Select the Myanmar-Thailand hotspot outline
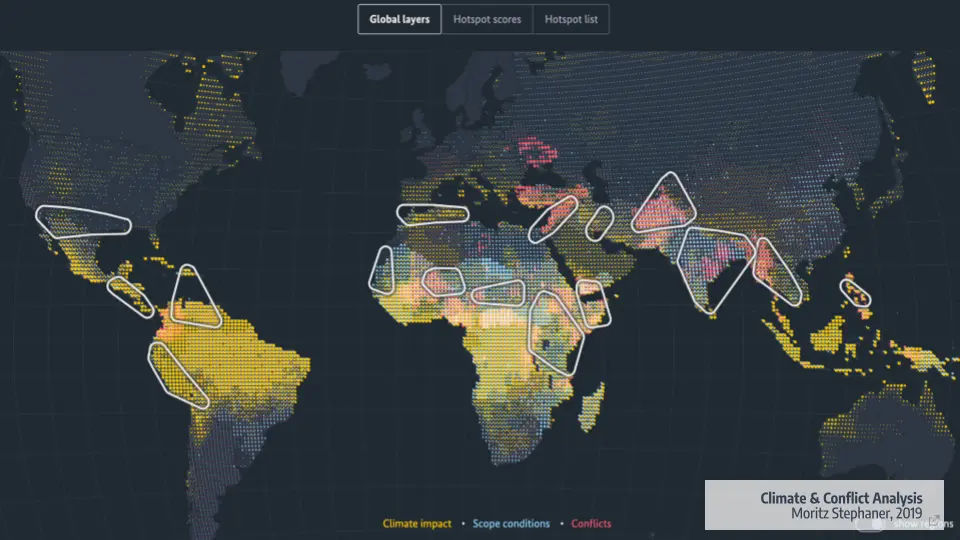Viewport: 960px width, 540px height. point(778,271)
